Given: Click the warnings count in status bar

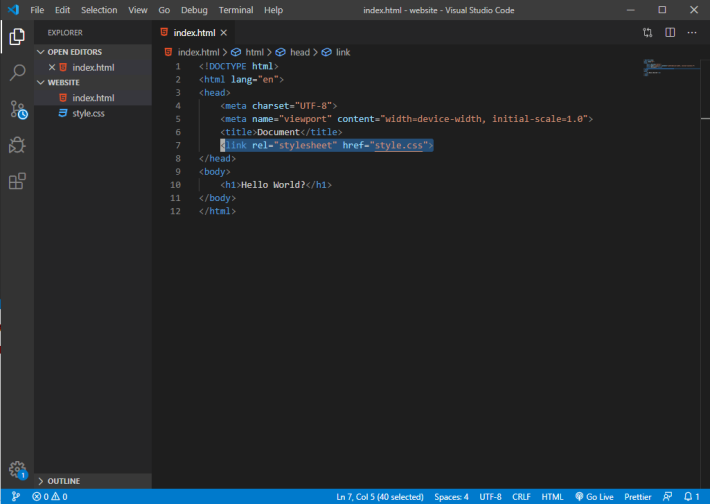Looking at the screenshot, I should 59,497.
